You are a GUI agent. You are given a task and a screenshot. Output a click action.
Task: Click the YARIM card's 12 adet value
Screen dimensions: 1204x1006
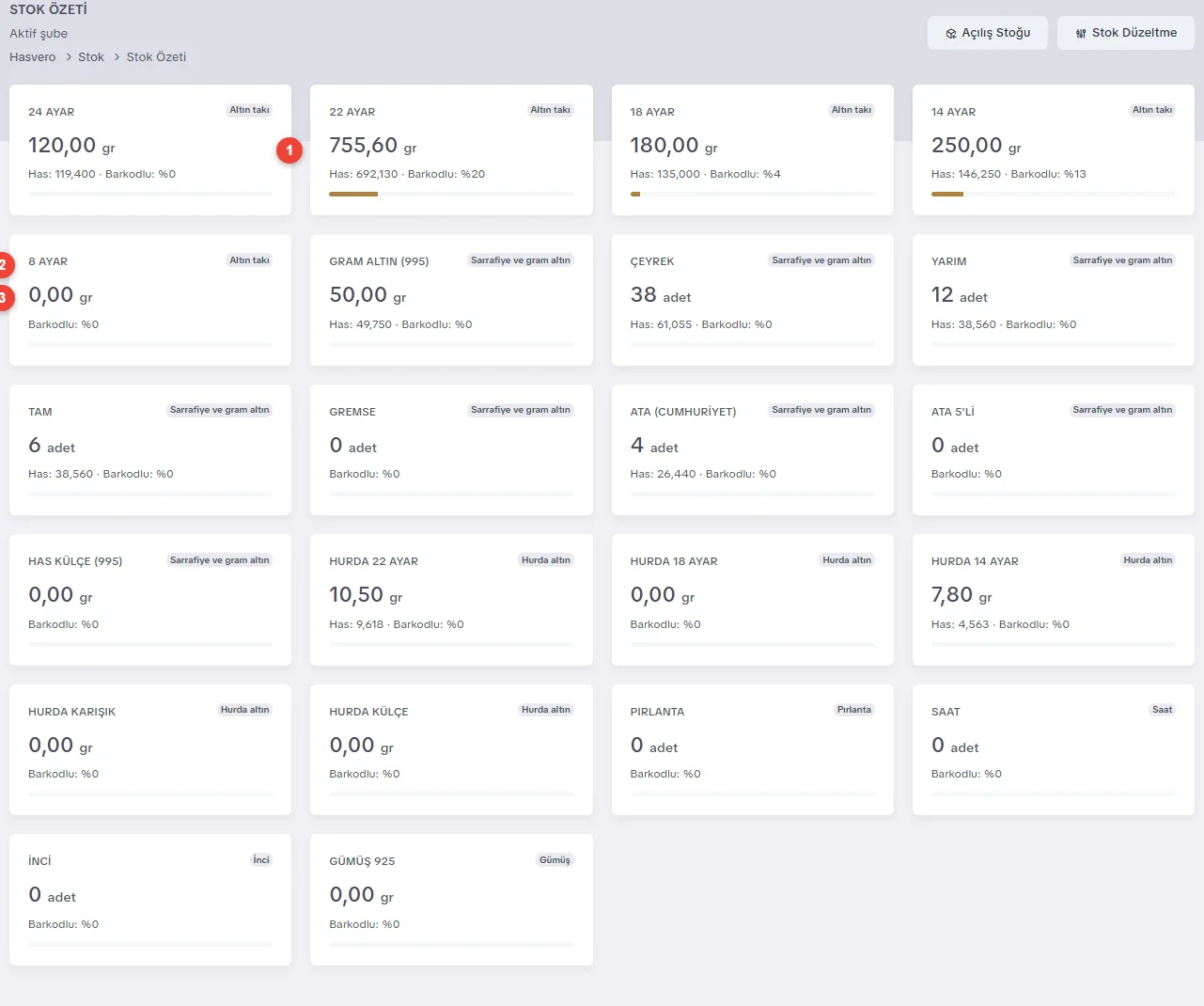pyautogui.click(x=960, y=295)
